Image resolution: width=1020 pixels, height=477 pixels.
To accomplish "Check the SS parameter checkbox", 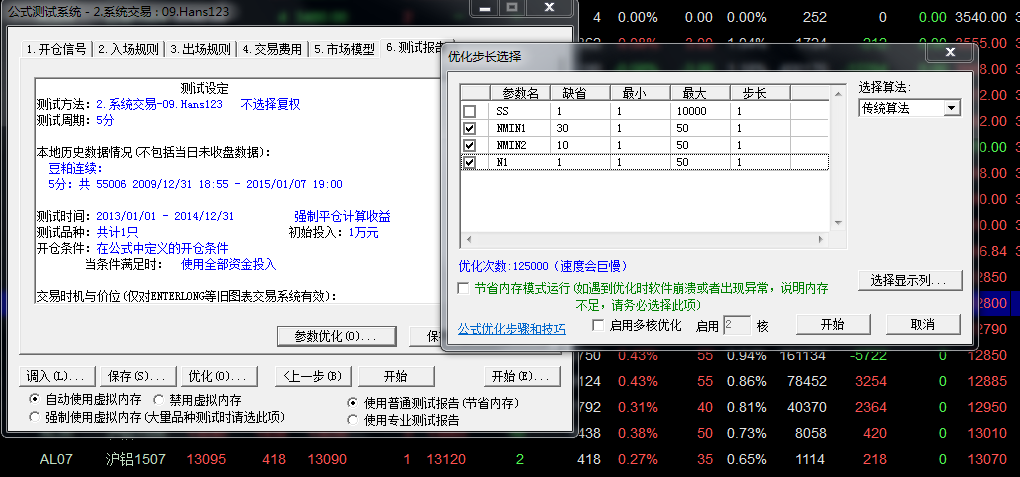I will (x=470, y=111).
